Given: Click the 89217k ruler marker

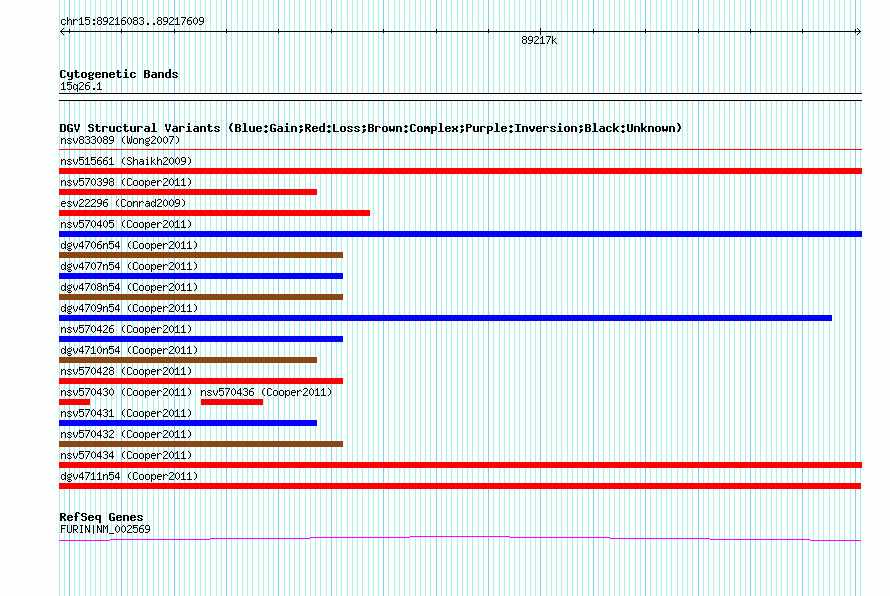Looking at the screenshot, I should click(x=539, y=40).
